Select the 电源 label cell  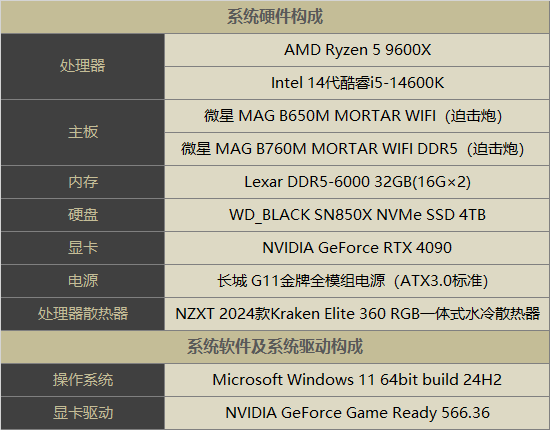(x=83, y=281)
